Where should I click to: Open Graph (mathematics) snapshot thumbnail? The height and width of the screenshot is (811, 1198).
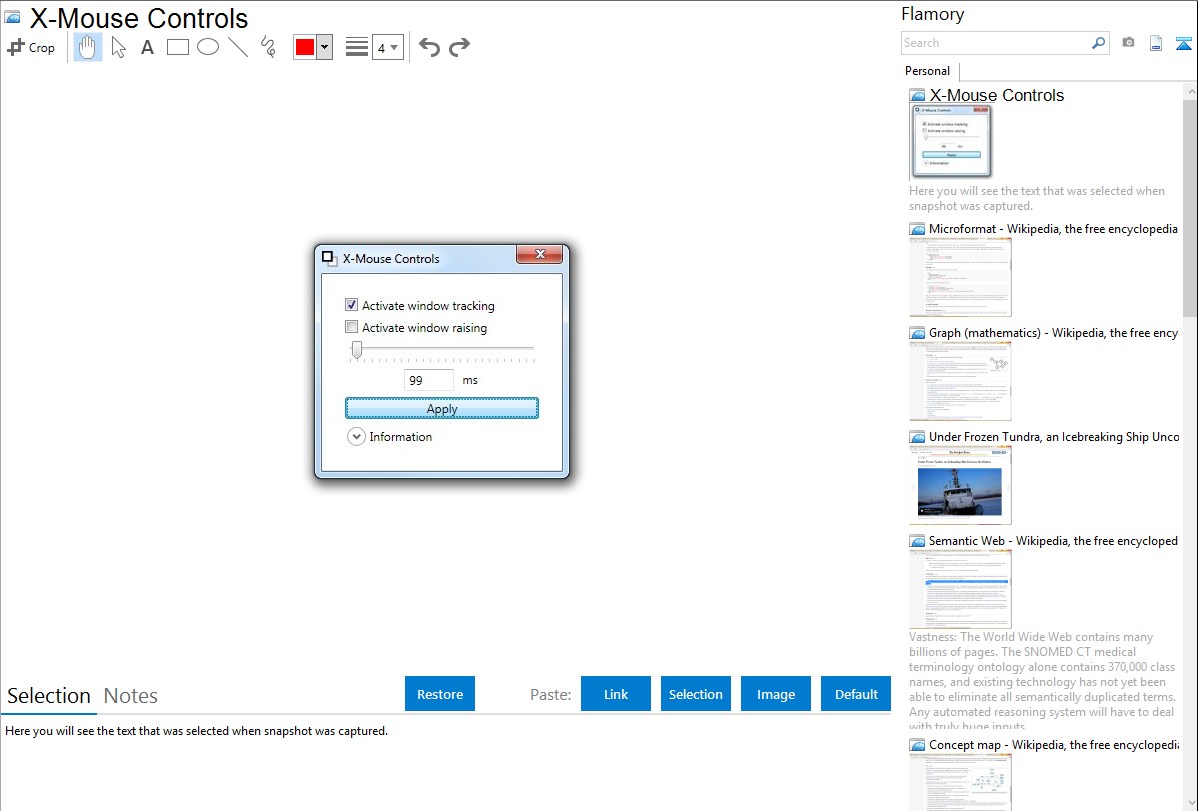960,381
